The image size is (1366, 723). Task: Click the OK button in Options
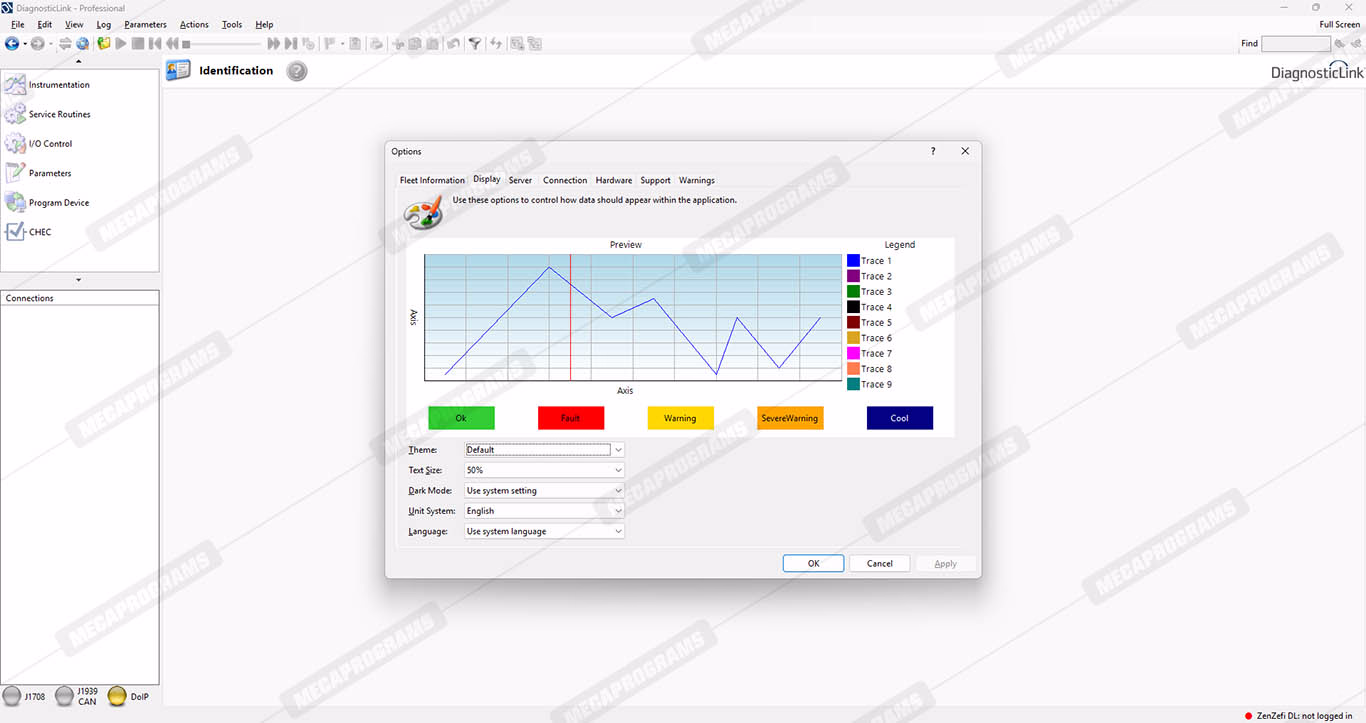tap(813, 564)
